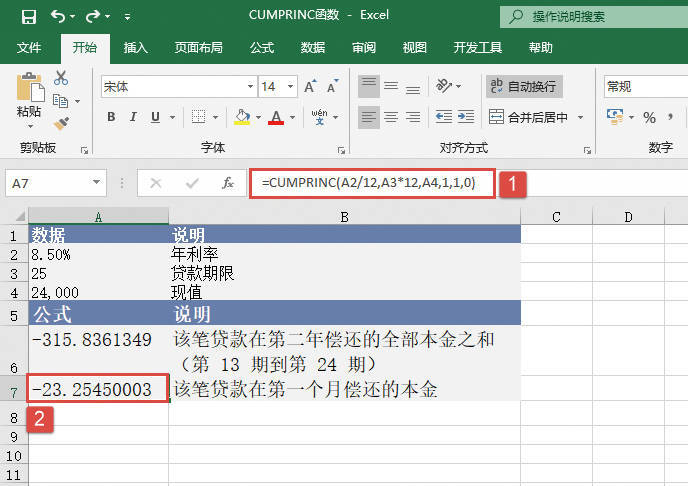Toggle Wrap Text (自动换行)
Screen dimensions: 688x486
pyautogui.click(x=525, y=87)
